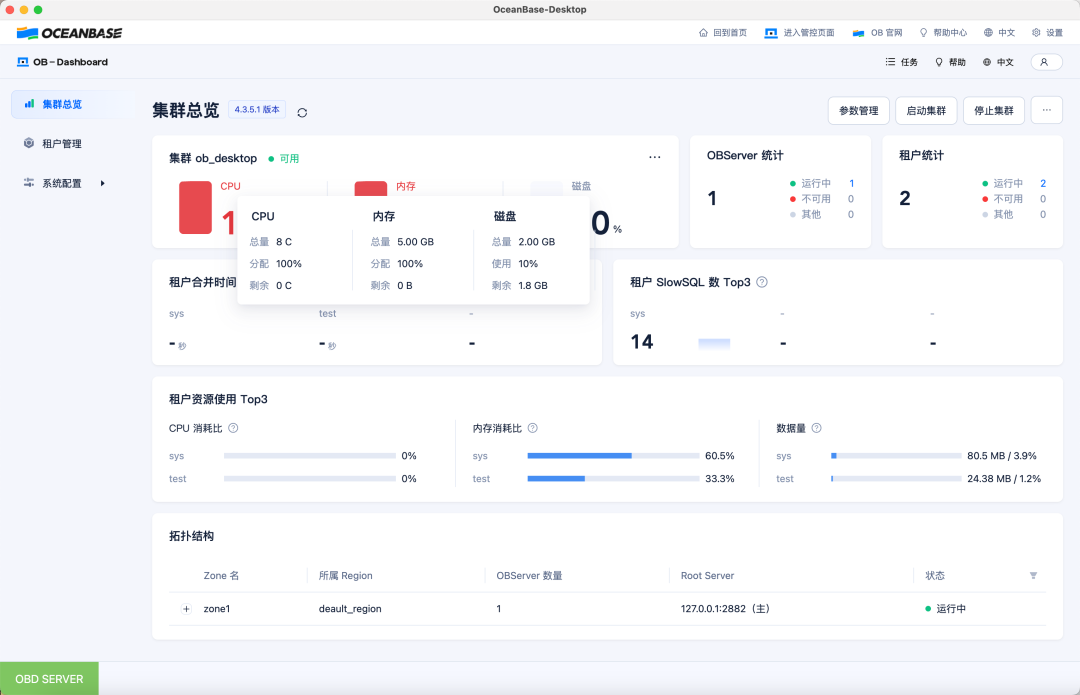The image size is (1080, 695).
Task: Click the OceanBase logo in header
Action: click(69, 33)
